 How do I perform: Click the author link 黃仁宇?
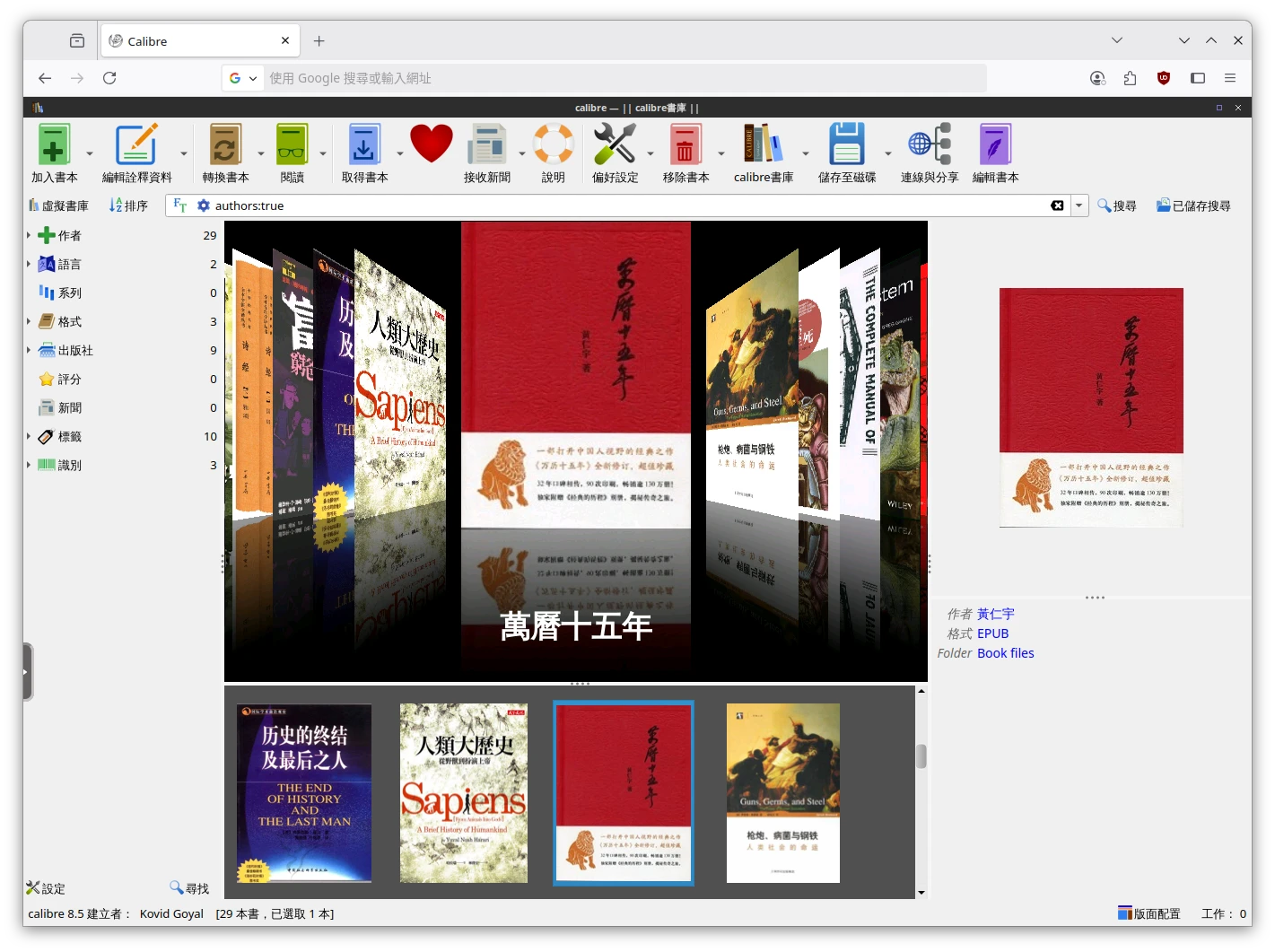pyautogui.click(x=995, y=614)
